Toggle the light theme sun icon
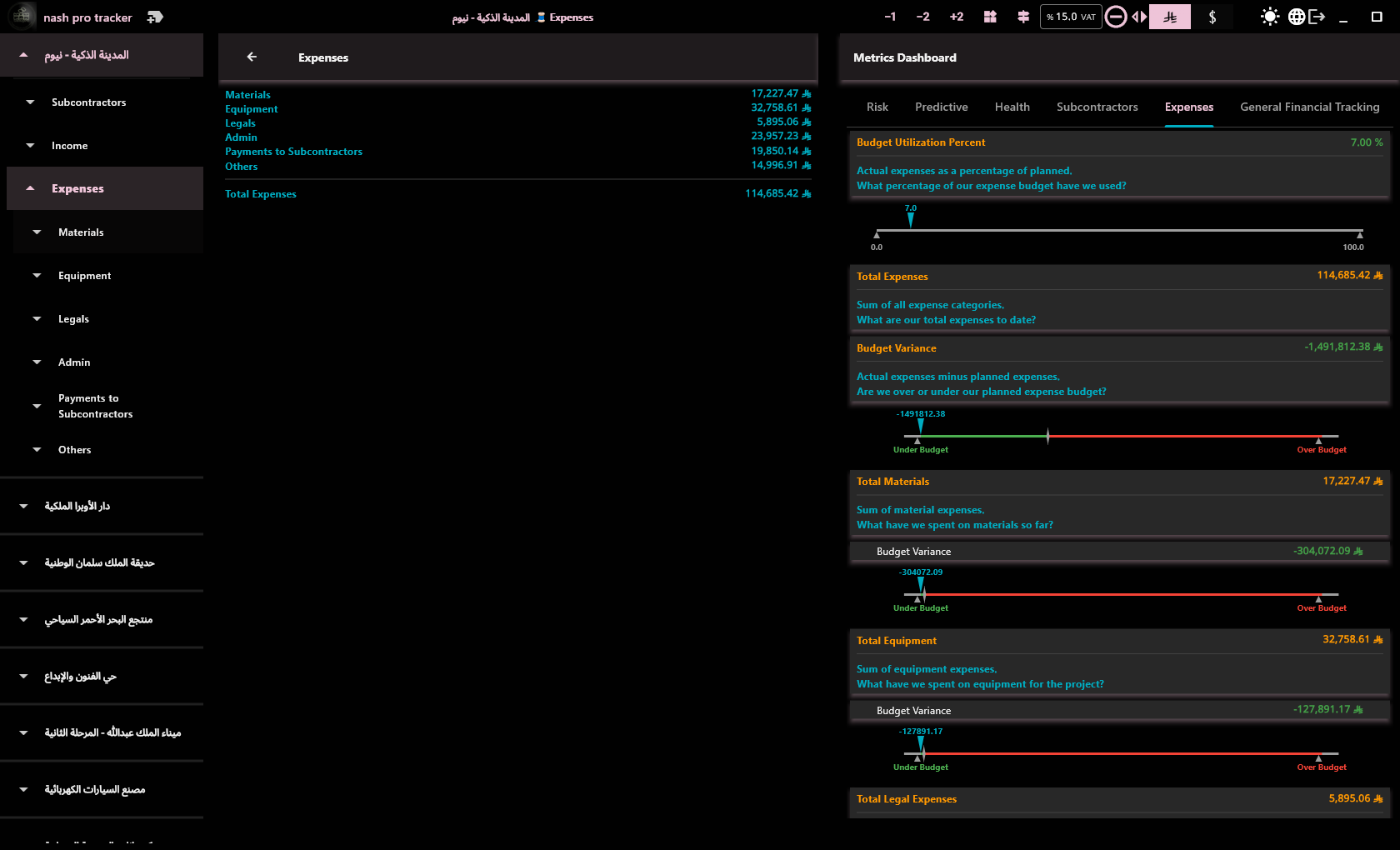The image size is (1400, 850). click(x=1270, y=17)
